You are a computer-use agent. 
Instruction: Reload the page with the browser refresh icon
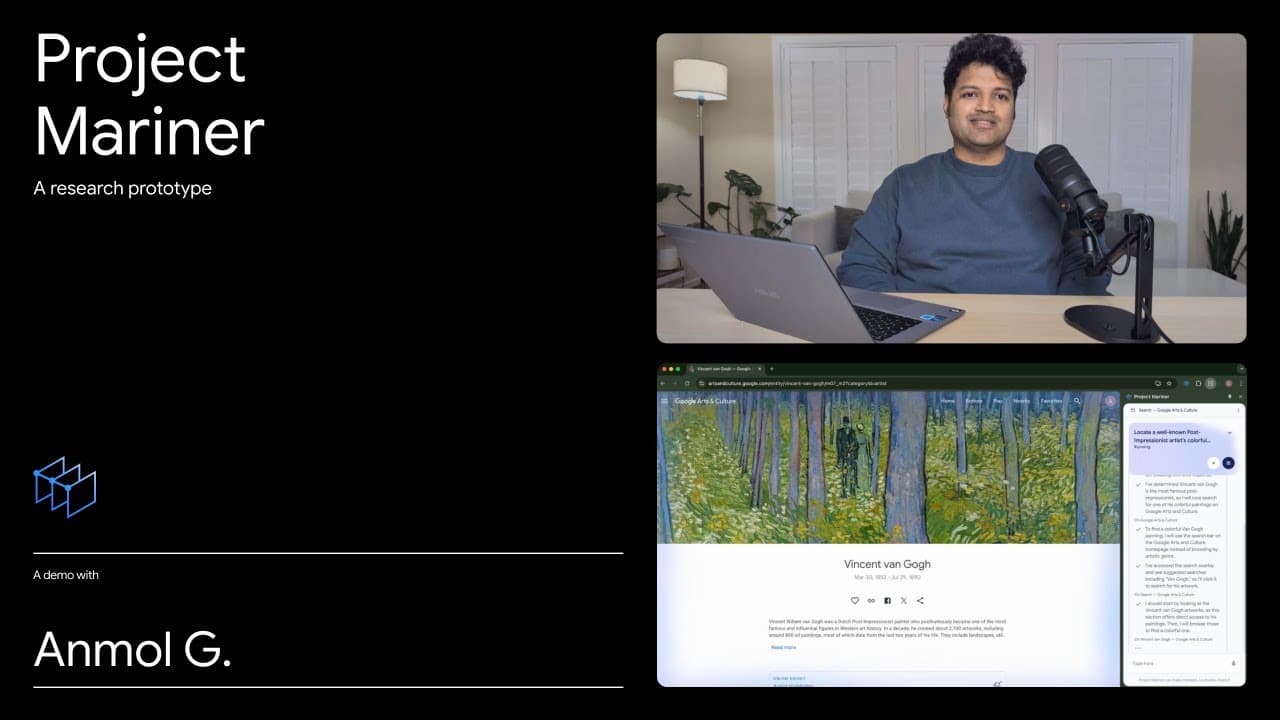687,383
